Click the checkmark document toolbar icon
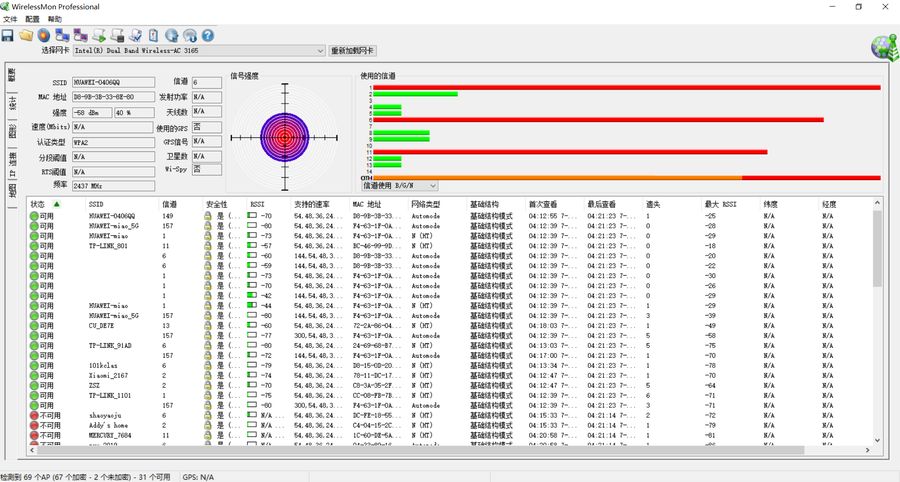The width and height of the screenshot is (900, 482). pos(136,36)
